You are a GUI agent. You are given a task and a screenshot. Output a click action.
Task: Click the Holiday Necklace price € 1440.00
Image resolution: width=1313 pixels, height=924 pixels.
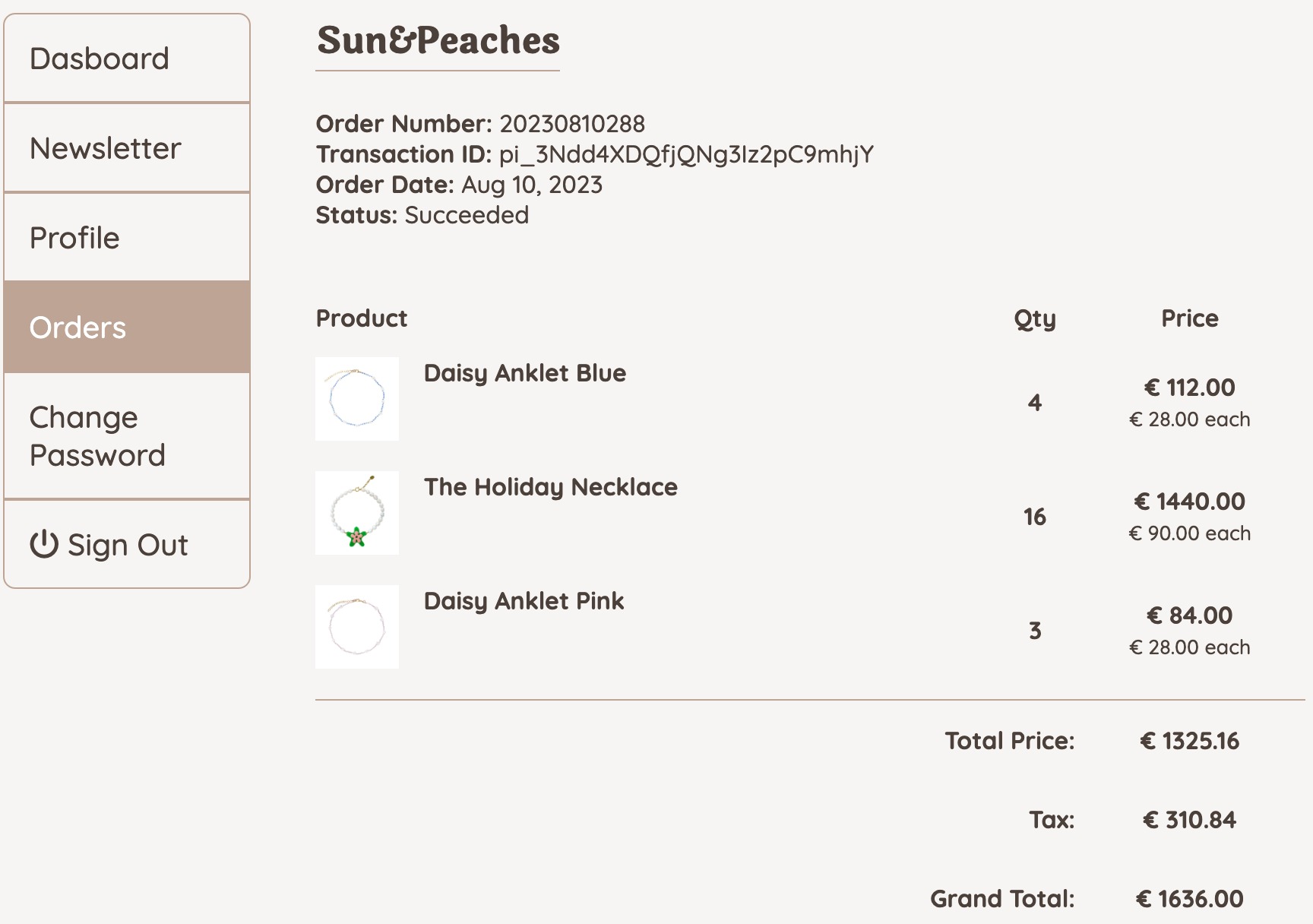point(1190,502)
